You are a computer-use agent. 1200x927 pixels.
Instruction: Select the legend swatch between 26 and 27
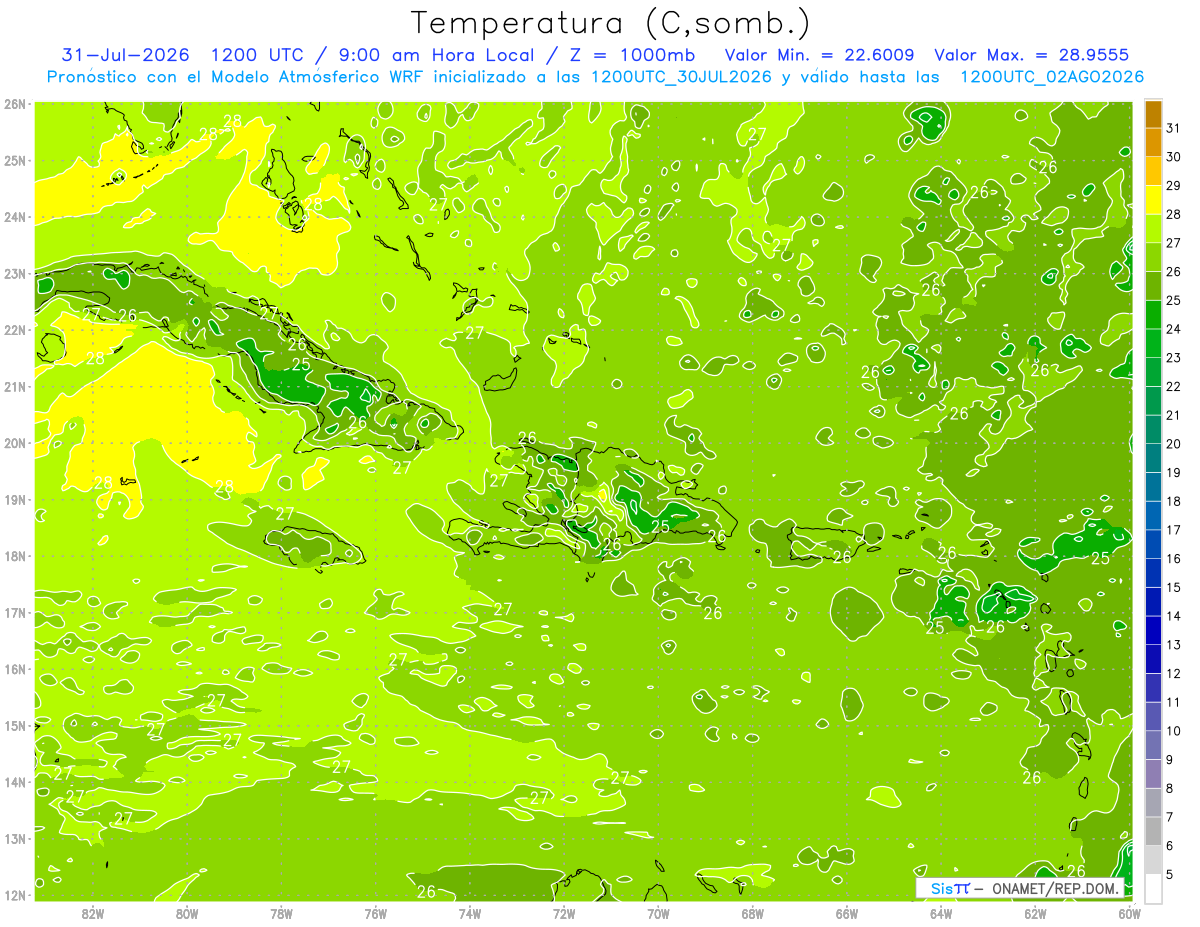point(1153,258)
